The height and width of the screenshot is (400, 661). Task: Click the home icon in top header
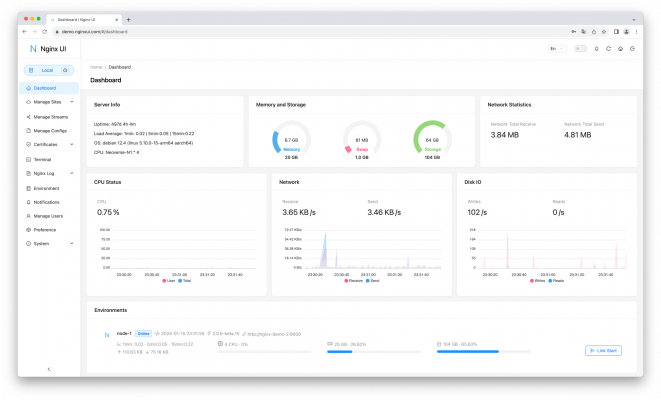[621, 48]
